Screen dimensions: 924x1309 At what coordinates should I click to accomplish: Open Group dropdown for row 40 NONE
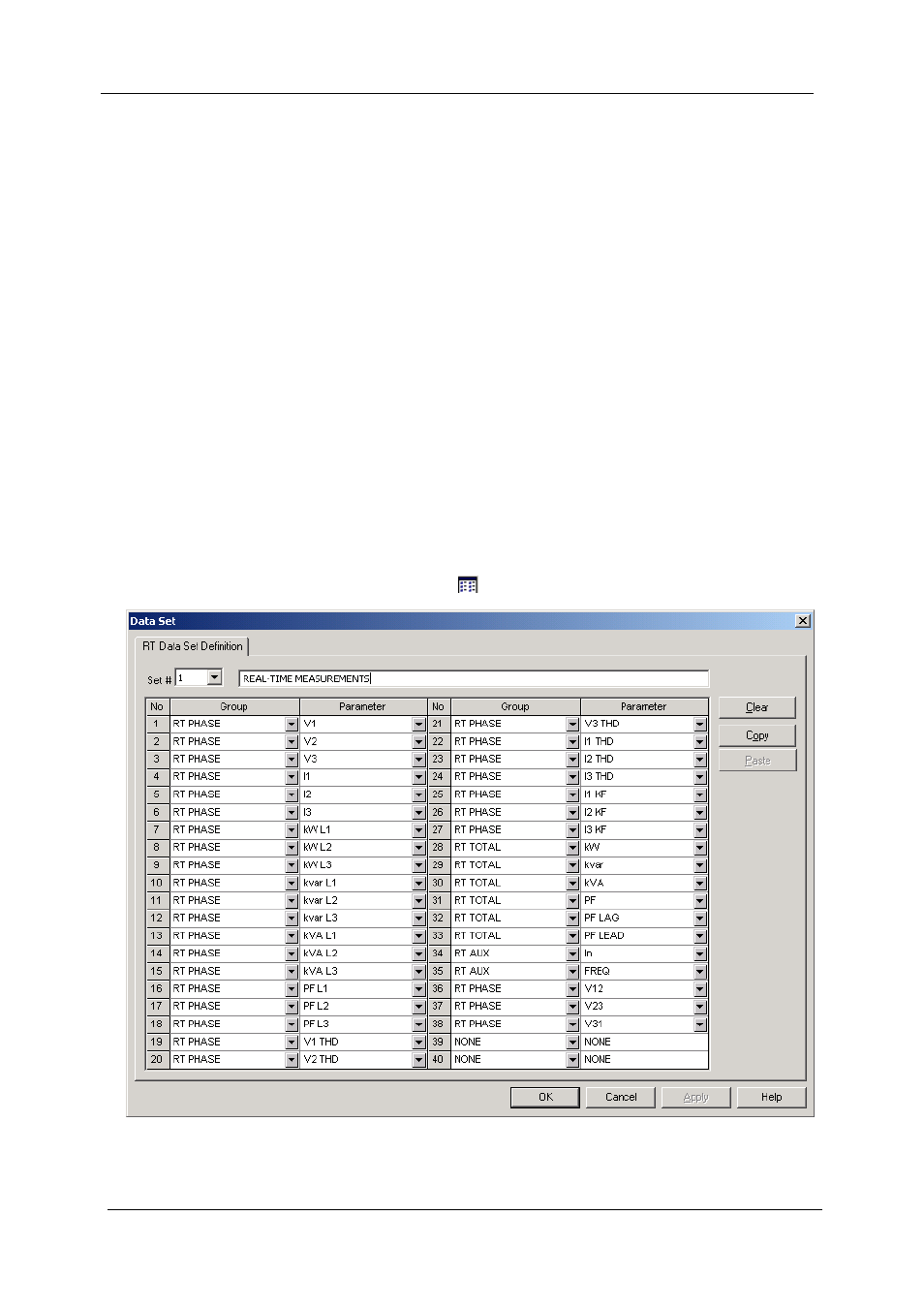pyautogui.click(x=572, y=1060)
